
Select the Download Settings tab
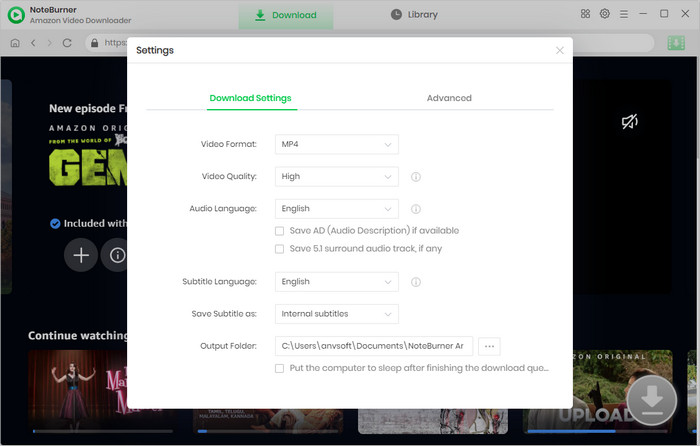pos(250,98)
